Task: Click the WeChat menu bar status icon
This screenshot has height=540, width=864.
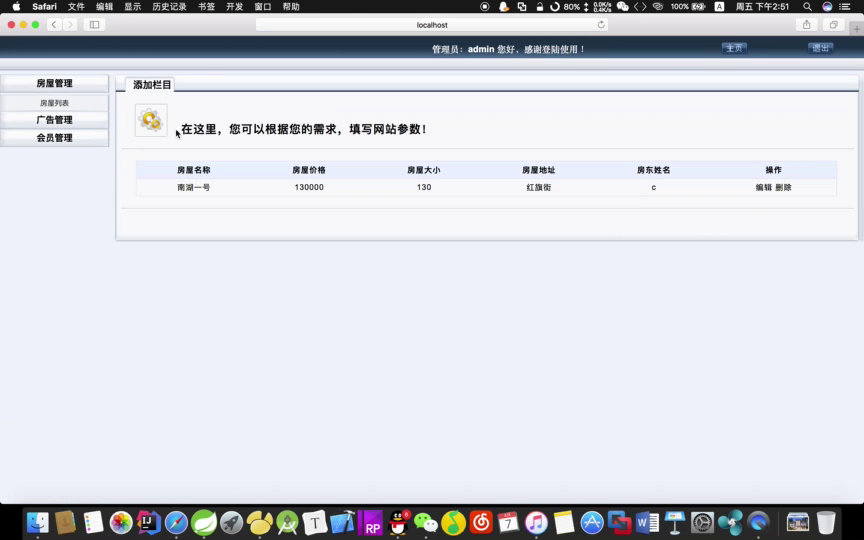Action: [623, 7]
